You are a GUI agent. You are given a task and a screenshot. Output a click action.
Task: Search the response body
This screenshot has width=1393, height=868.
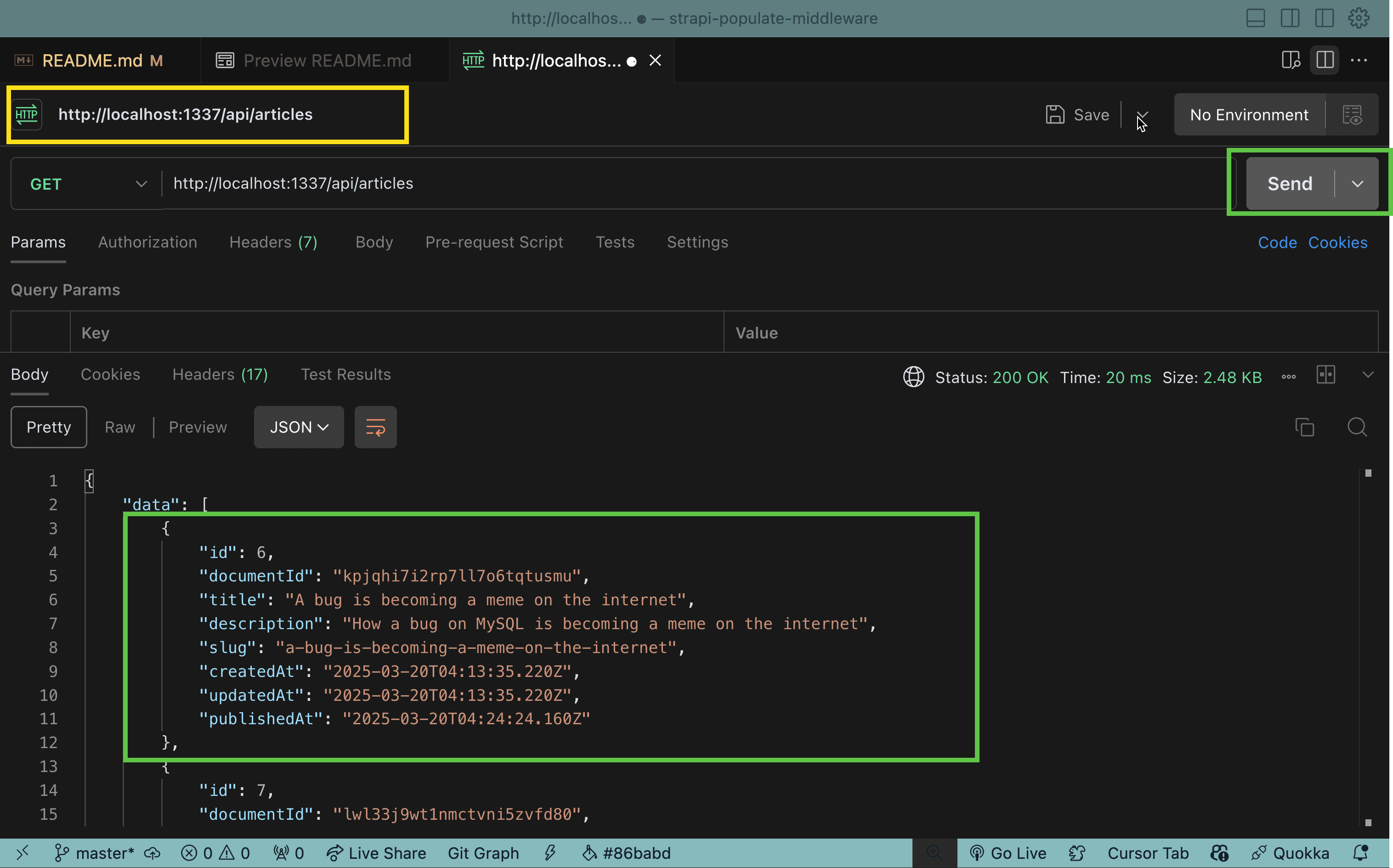[1358, 427]
